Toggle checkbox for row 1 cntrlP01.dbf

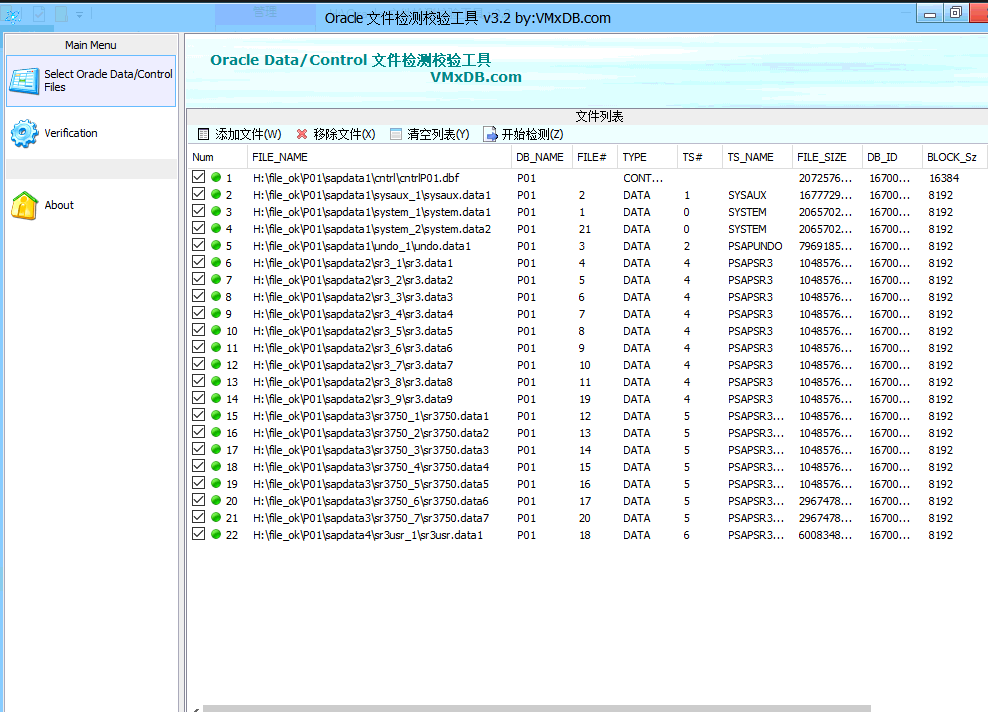pos(198,176)
